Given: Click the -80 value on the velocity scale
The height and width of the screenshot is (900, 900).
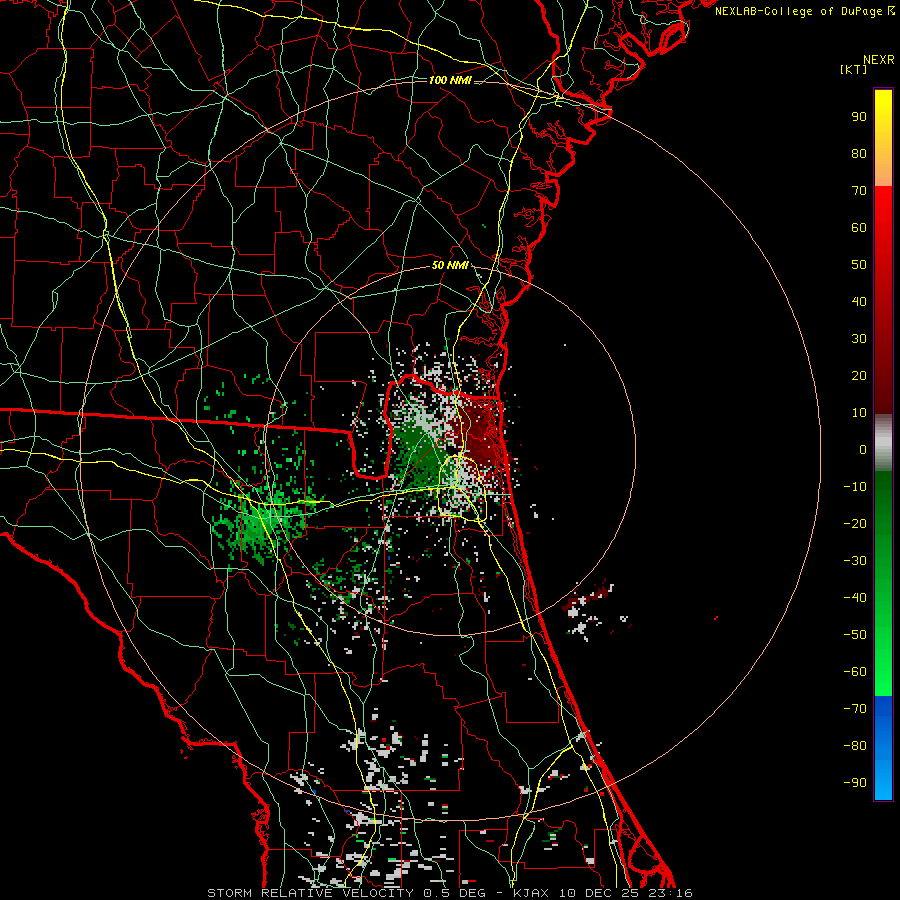Looking at the screenshot, I should 855,746.
